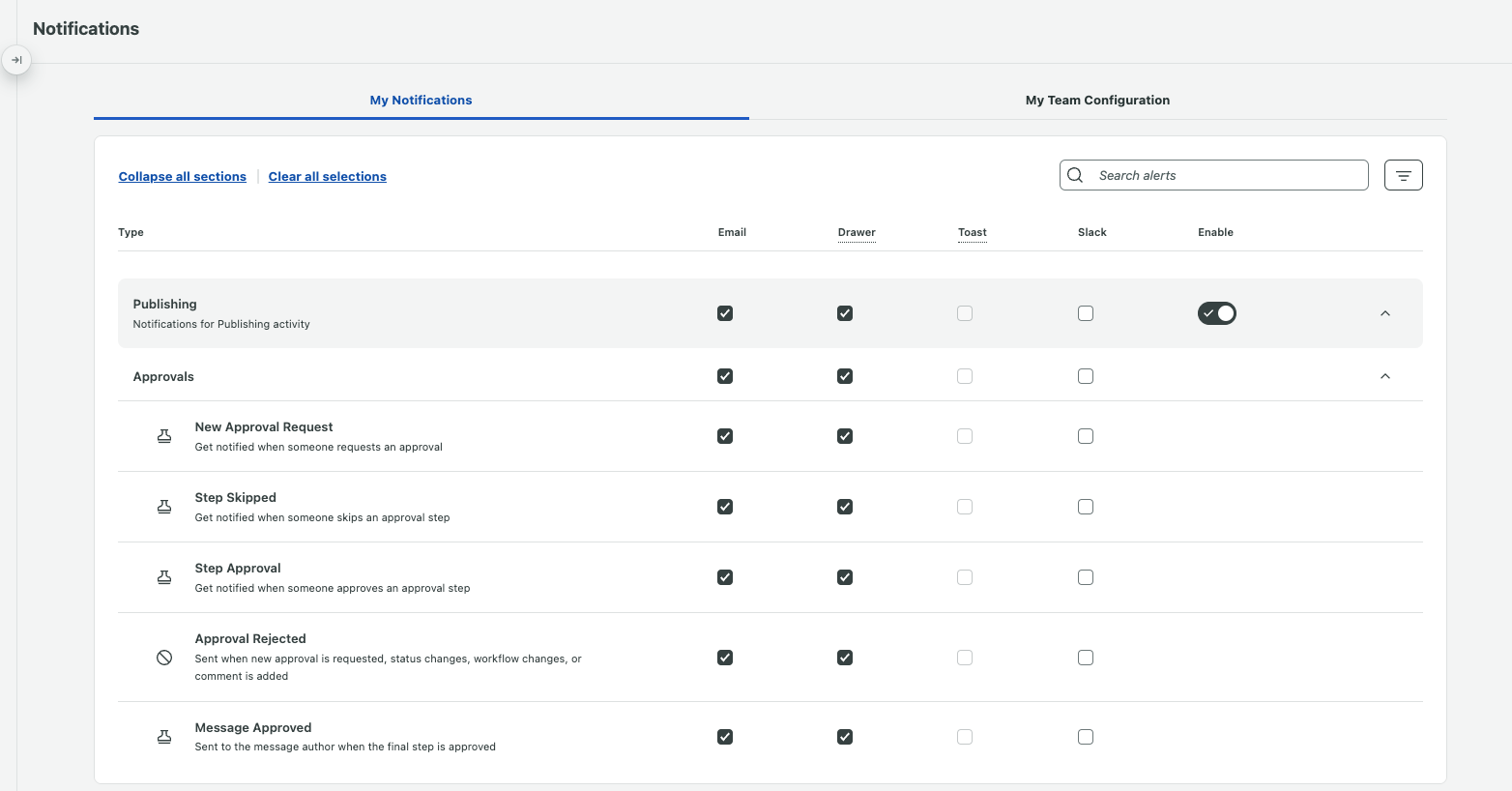Uncheck Email for Approval Rejected

[725, 658]
